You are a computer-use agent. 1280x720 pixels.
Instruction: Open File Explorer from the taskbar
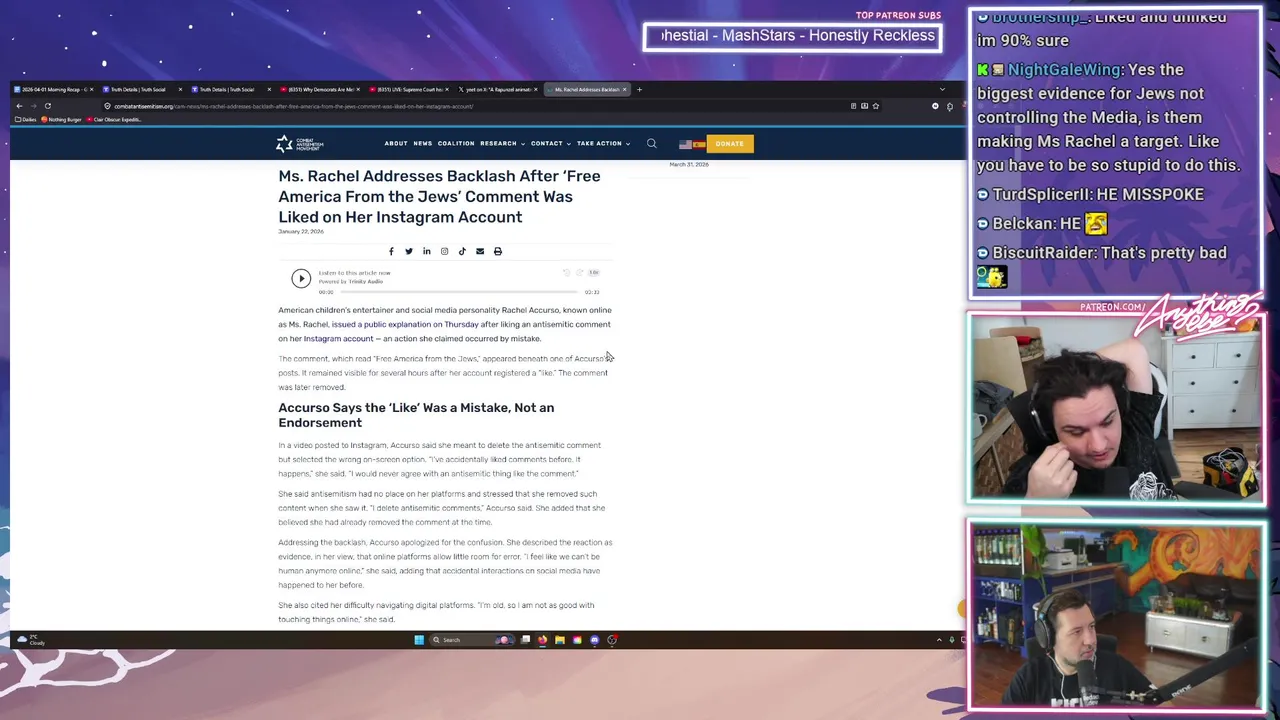tap(560, 640)
